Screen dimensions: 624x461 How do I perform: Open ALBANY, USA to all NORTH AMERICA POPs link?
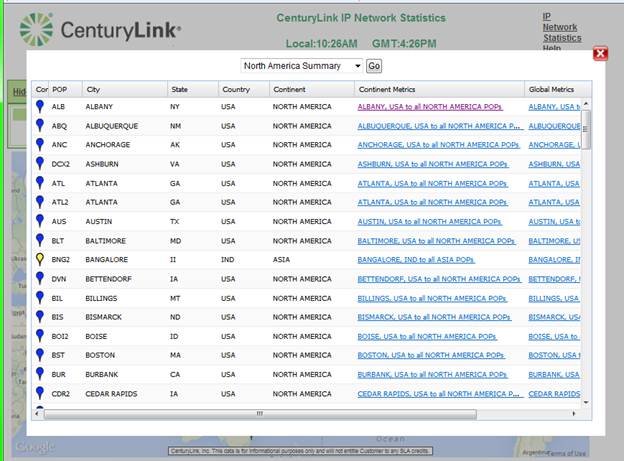(x=430, y=107)
